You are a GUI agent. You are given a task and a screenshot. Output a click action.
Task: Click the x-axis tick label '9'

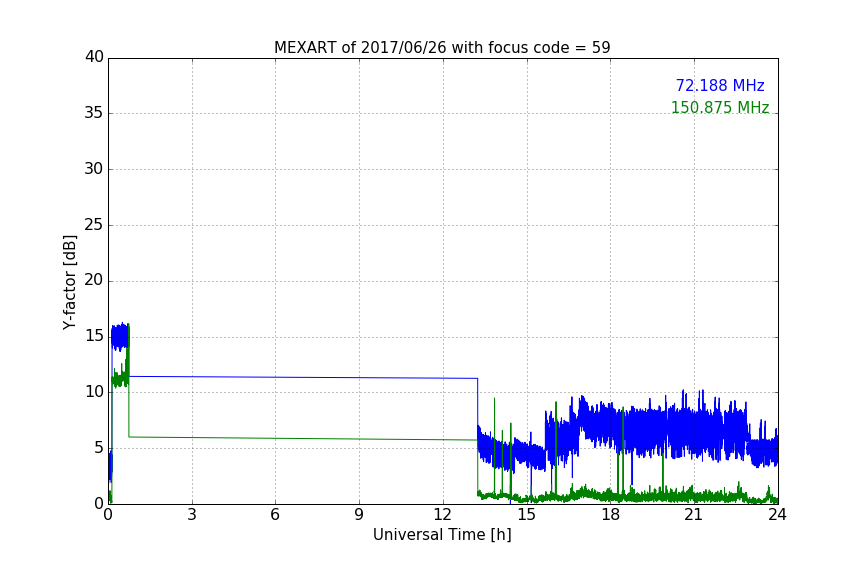(x=359, y=515)
